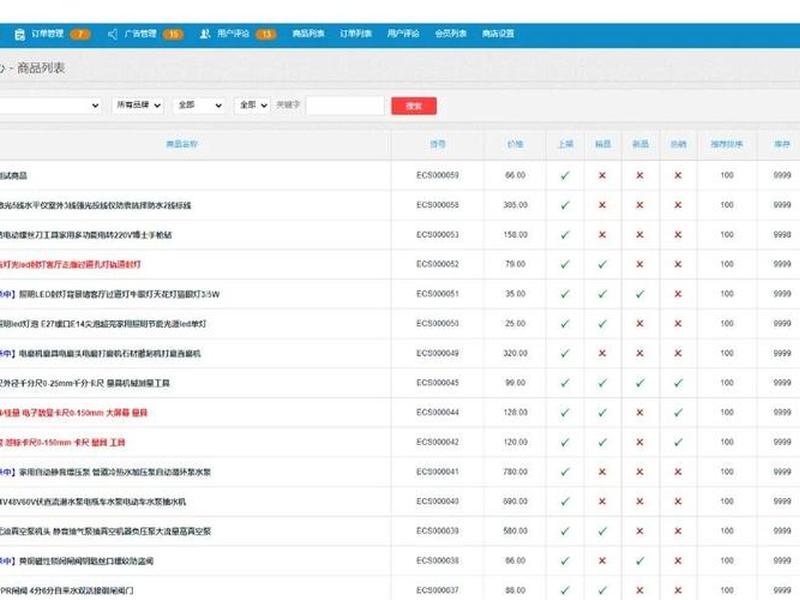Toggle 精品 cross for ECS000058
The height and width of the screenshot is (600, 800).
tap(603, 205)
